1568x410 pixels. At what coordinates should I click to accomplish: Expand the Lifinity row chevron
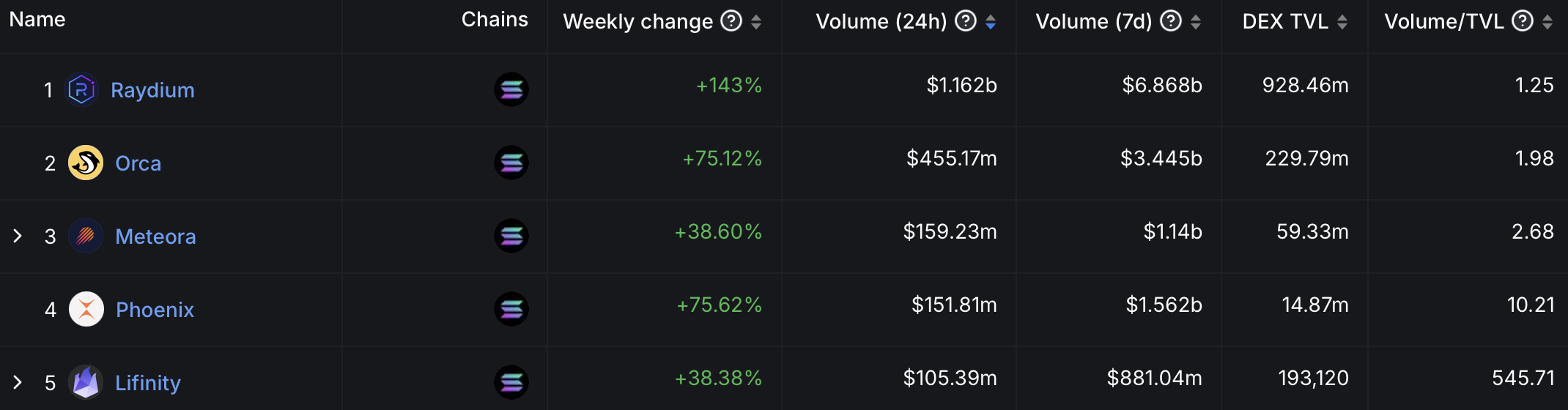pyautogui.click(x=18, y=382)
